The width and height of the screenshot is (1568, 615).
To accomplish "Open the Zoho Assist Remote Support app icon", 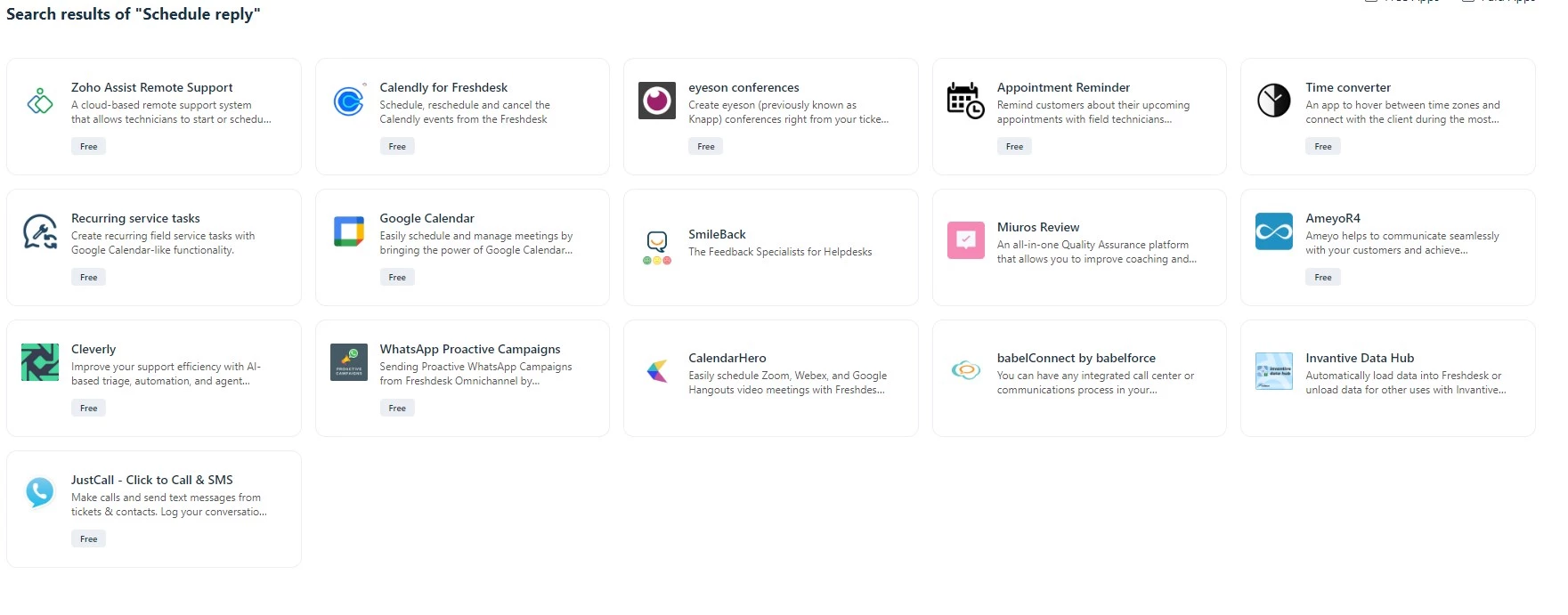I will (40, 101).
